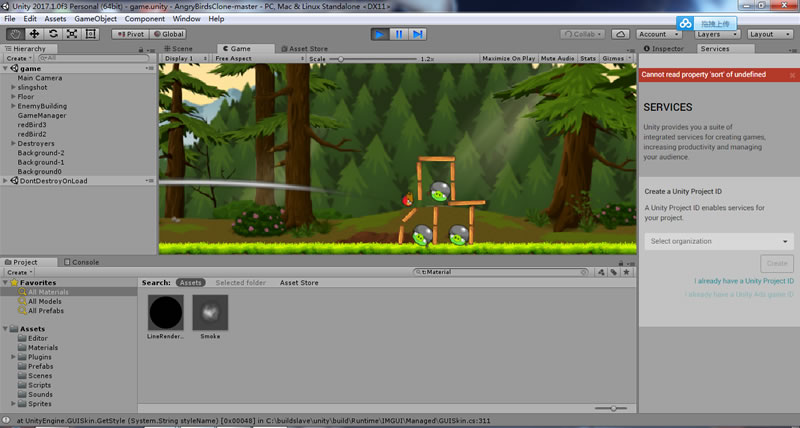Screen dimensions: 800x428
Task: Open the Collab button
Action: (x=583, y=34)
